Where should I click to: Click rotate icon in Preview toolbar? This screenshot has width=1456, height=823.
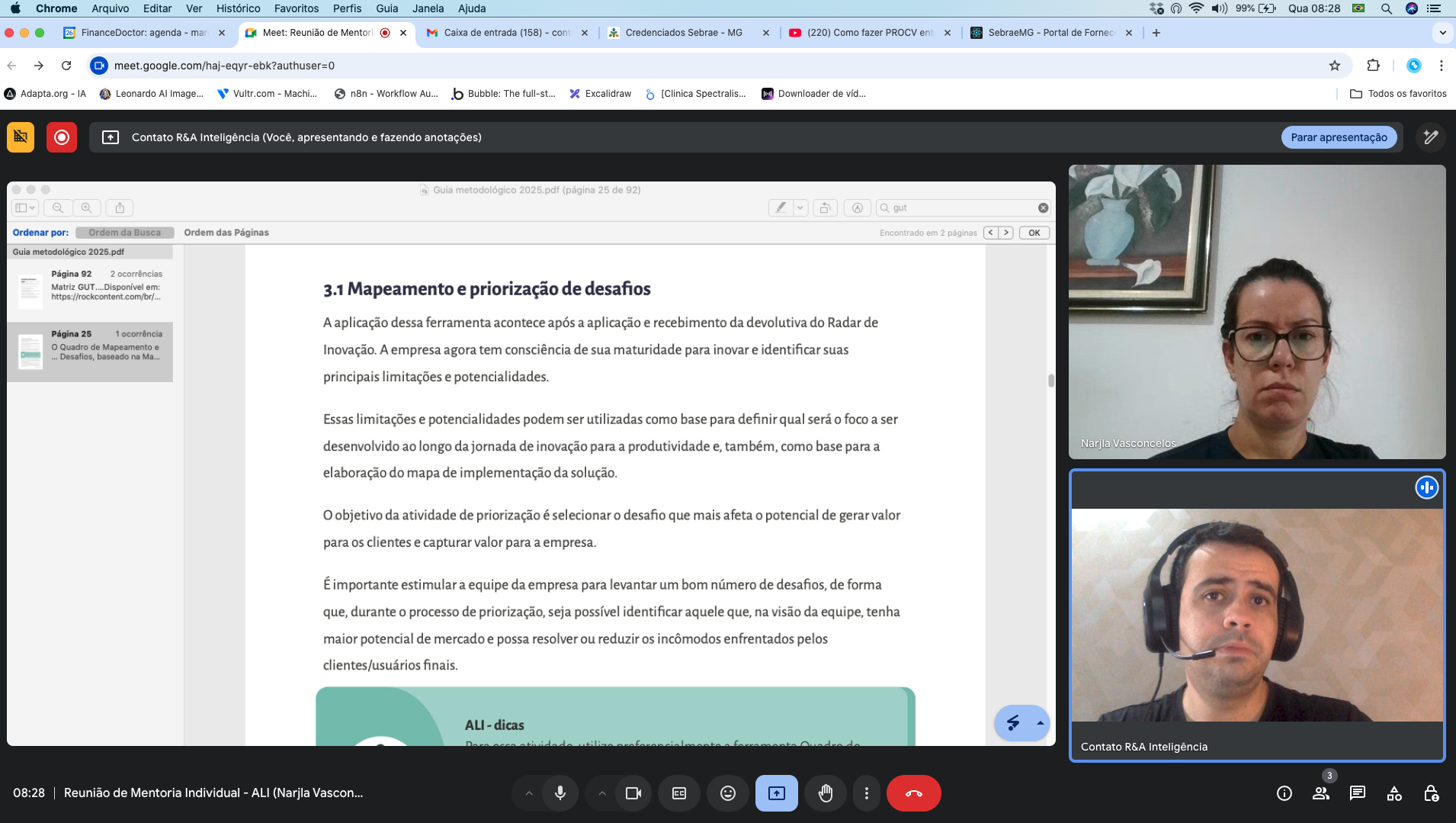point(825,207)
